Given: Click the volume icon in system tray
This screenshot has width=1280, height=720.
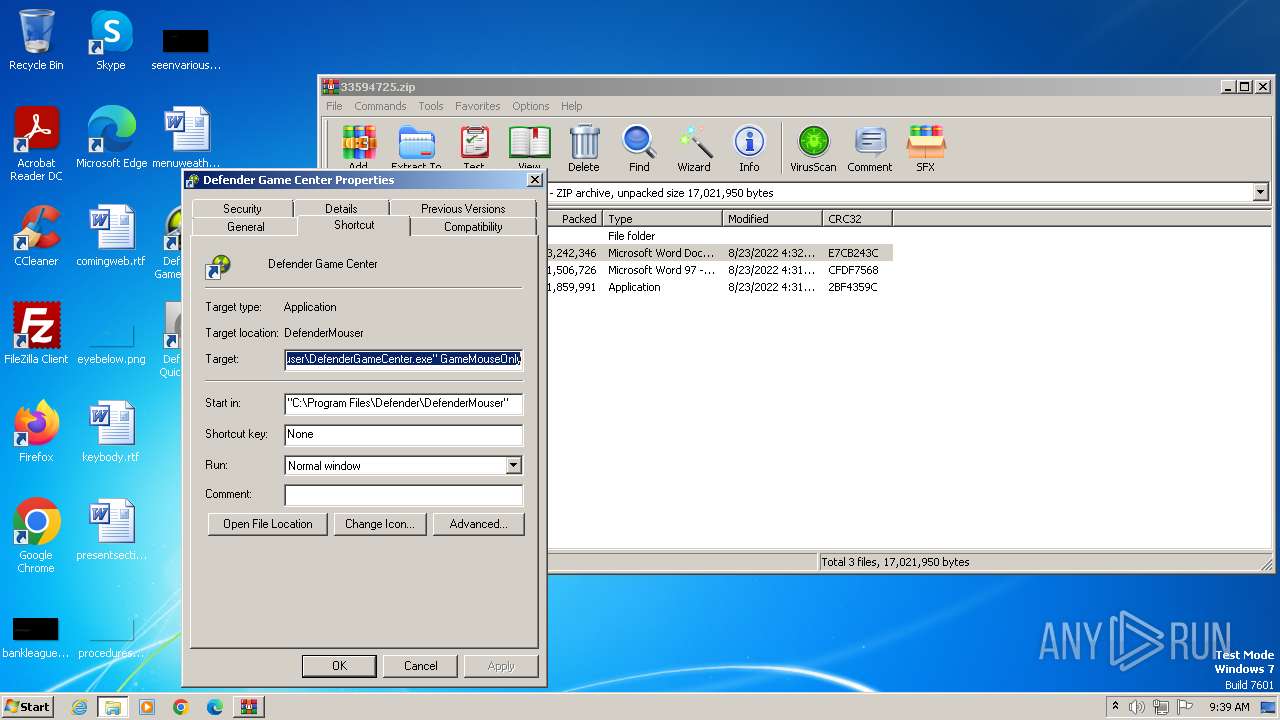Looking at the screenshot, I should [1136, 707].
